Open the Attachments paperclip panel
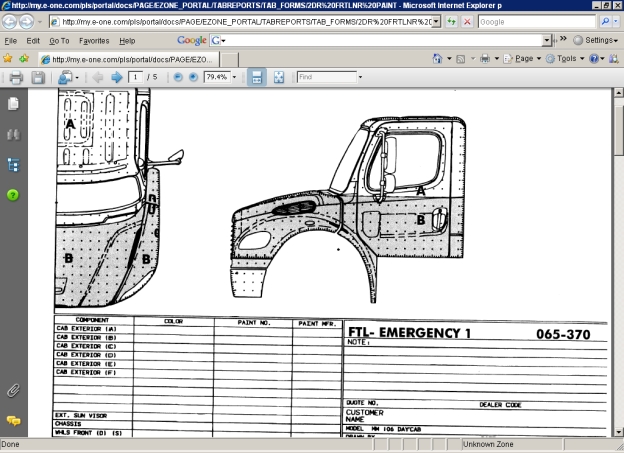624x453 pixels. click(13, 391)
